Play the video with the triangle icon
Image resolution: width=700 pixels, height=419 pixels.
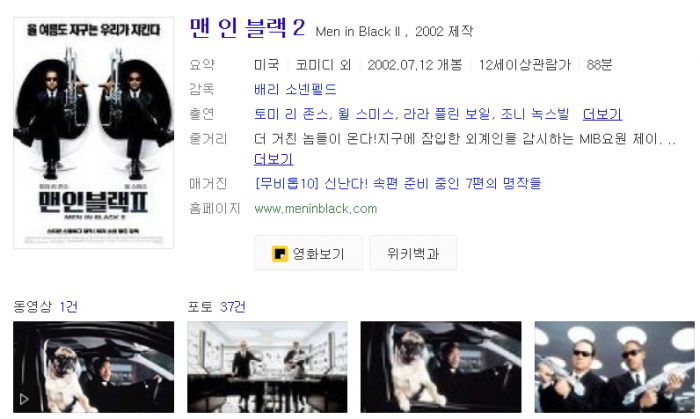(93, 367)
